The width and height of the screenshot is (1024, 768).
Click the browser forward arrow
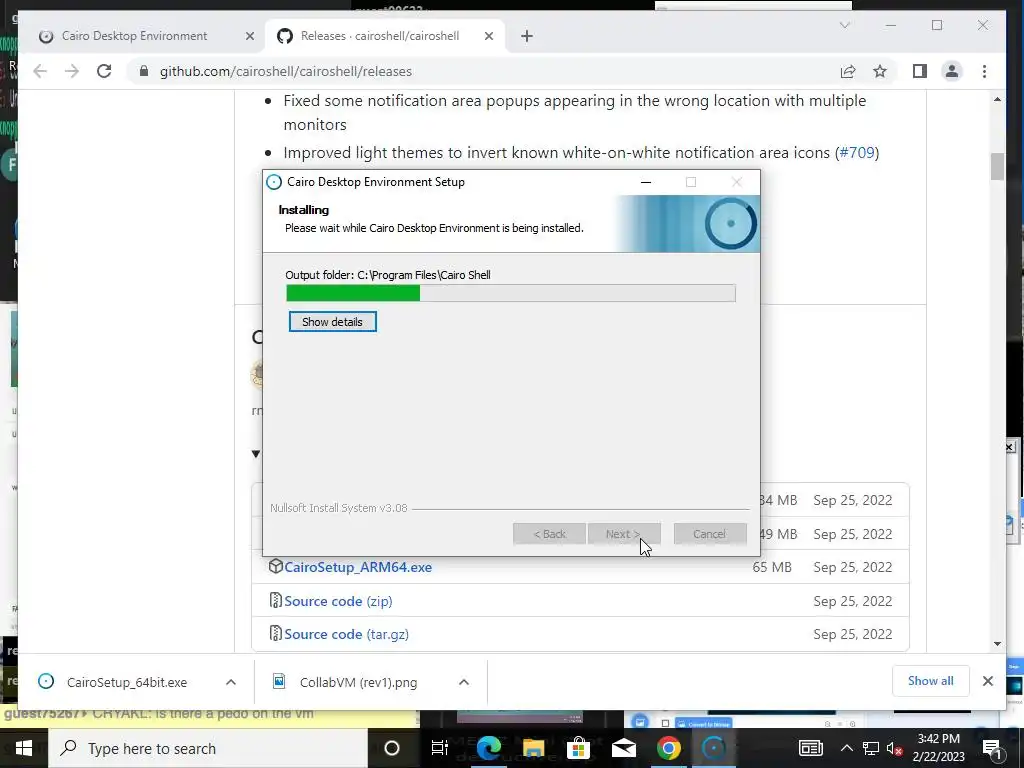[x=72, y=71]
